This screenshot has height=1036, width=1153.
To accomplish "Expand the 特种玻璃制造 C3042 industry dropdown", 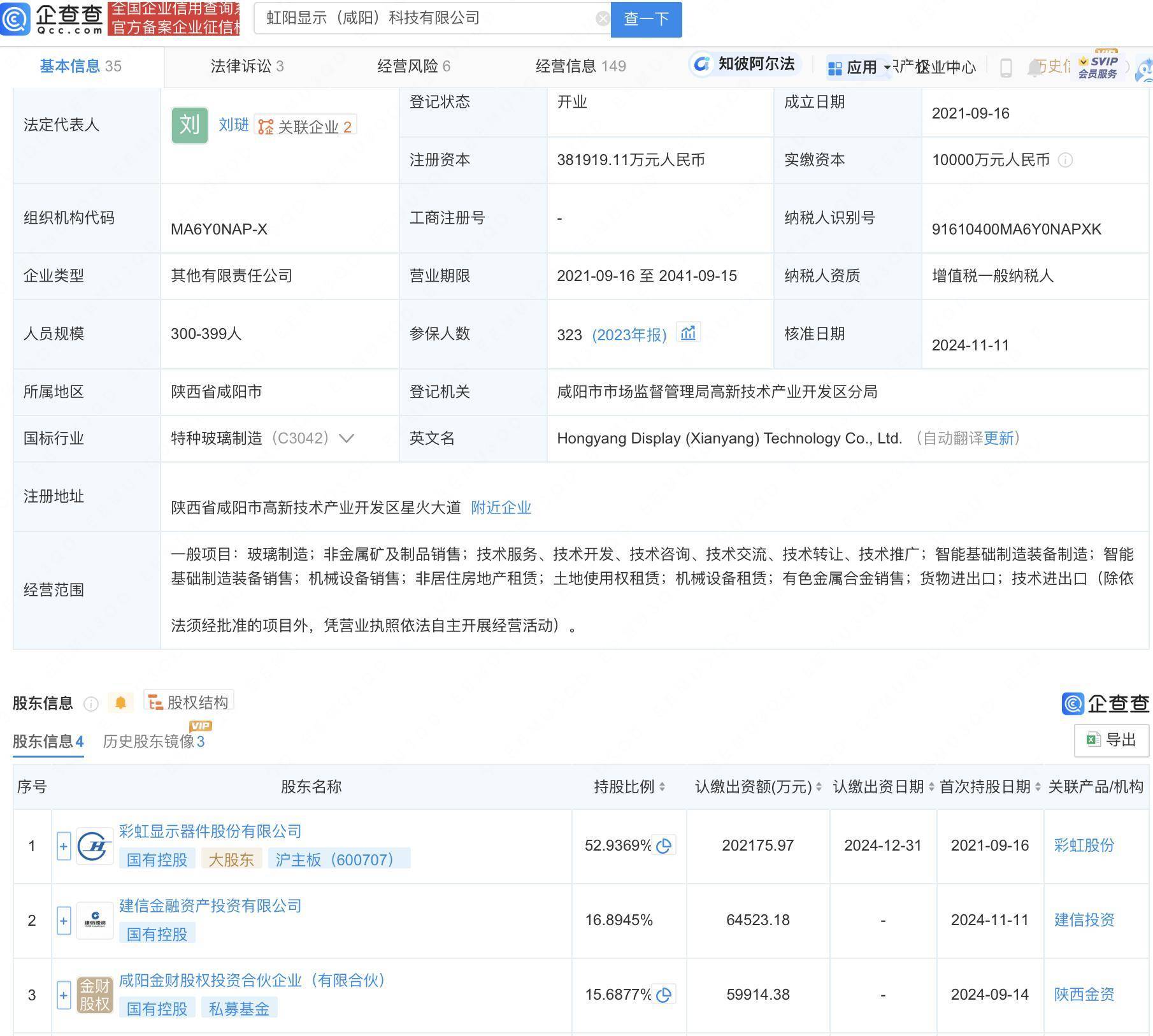I will point(346,439).
